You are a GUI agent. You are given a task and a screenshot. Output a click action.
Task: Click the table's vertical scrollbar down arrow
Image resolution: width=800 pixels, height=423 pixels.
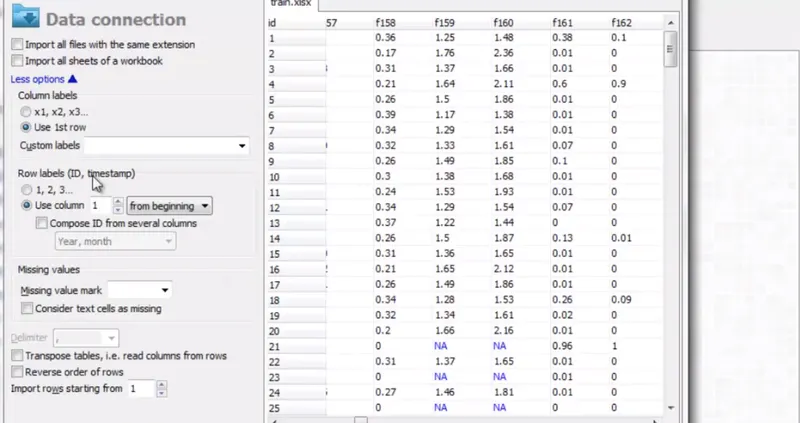click(x=670, y=408)
